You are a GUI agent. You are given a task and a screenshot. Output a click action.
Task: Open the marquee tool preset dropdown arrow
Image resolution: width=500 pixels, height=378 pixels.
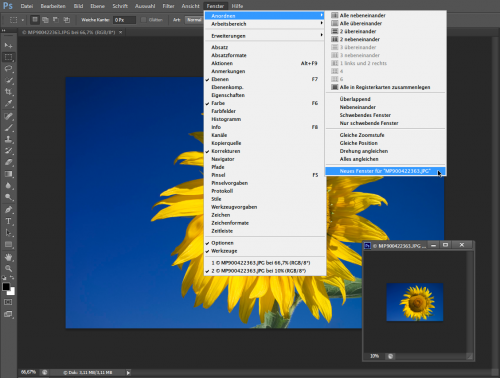[x=23, y=20]
